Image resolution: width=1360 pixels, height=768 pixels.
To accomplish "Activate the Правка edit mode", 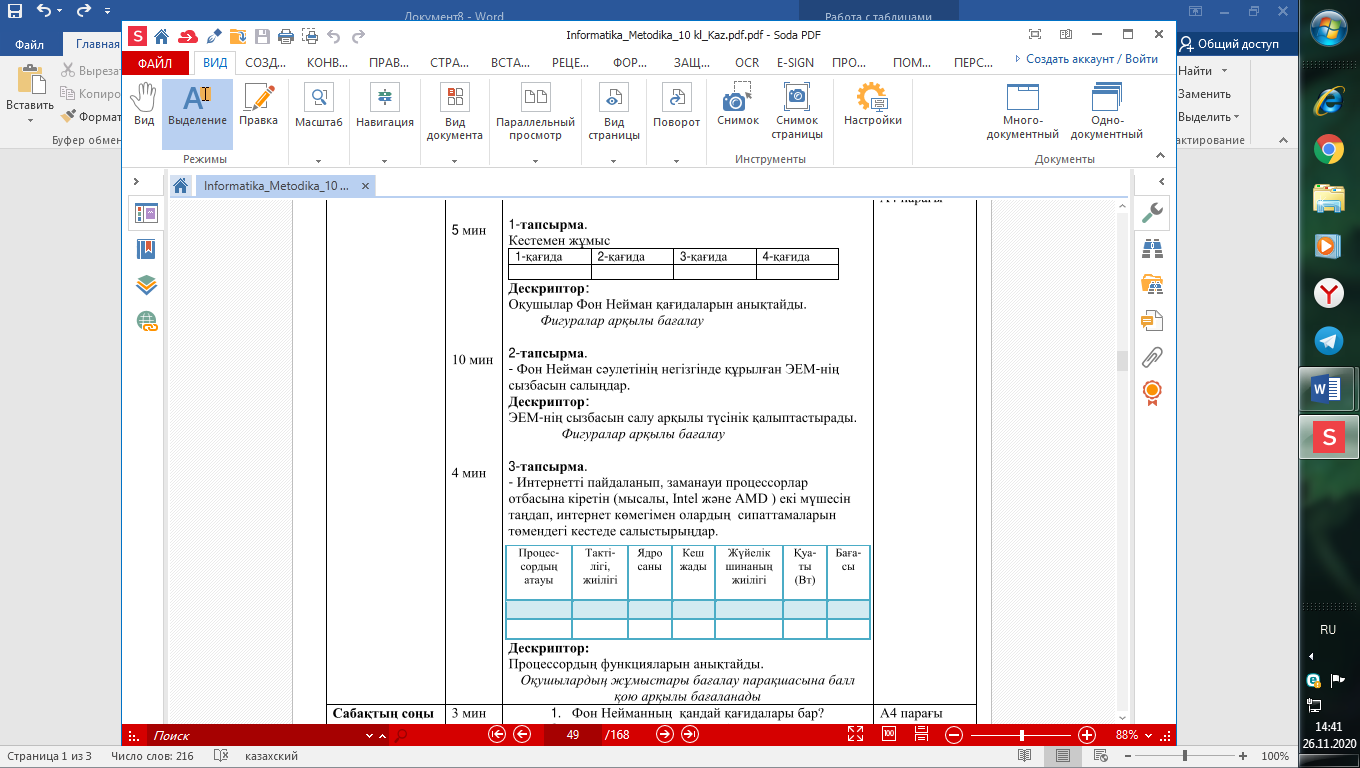I will click(258, 105).
